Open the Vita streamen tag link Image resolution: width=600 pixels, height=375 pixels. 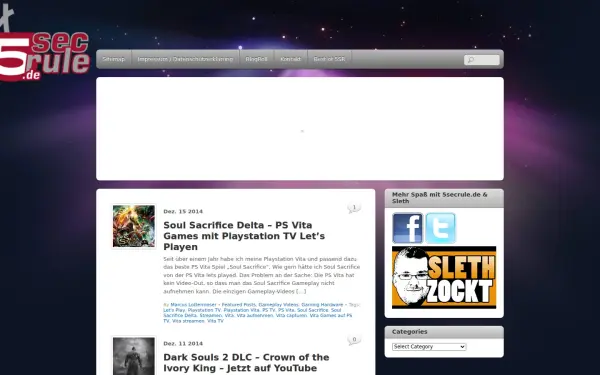coord(188,321)
